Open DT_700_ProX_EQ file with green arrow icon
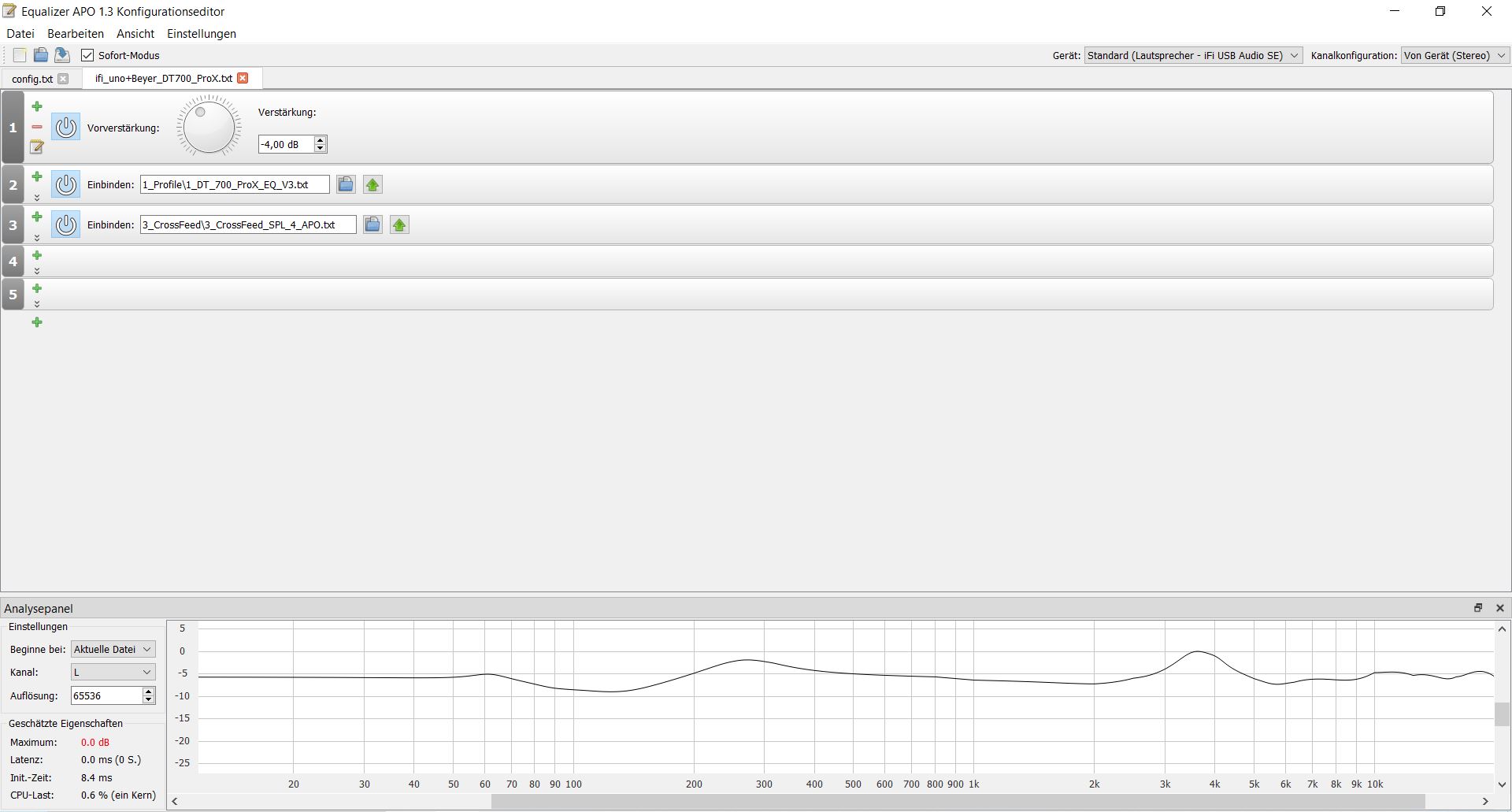The width and height of the screenshot is (1512, 812). [372, 184]
